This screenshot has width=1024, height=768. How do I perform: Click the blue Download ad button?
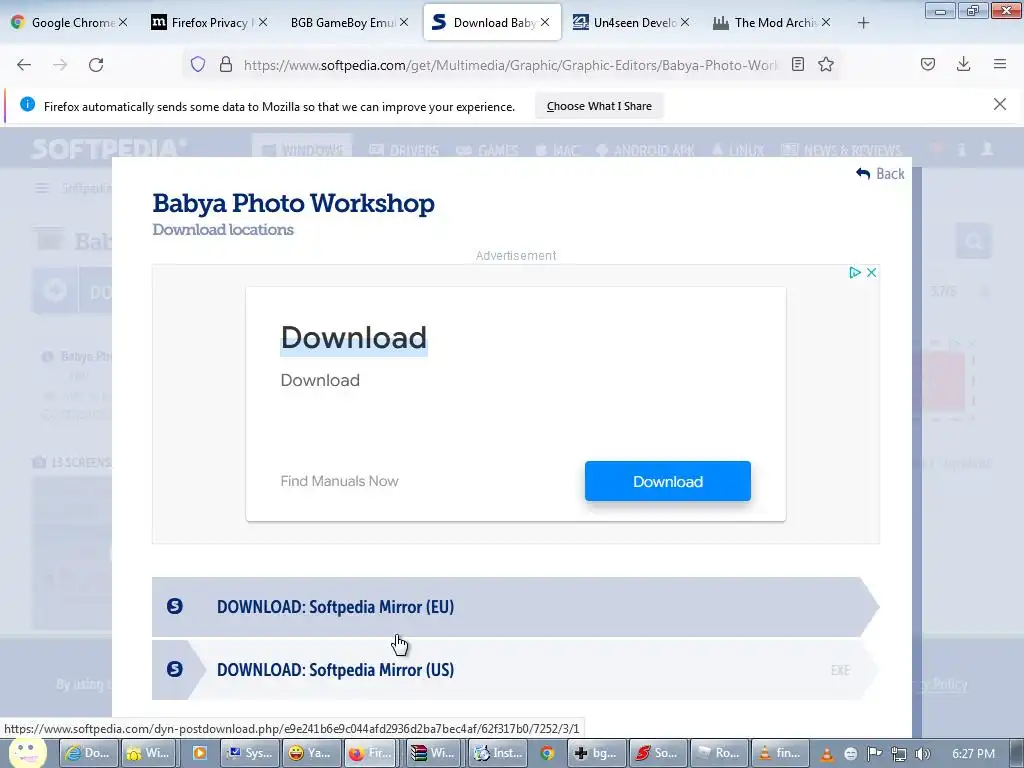coord(667,481)
